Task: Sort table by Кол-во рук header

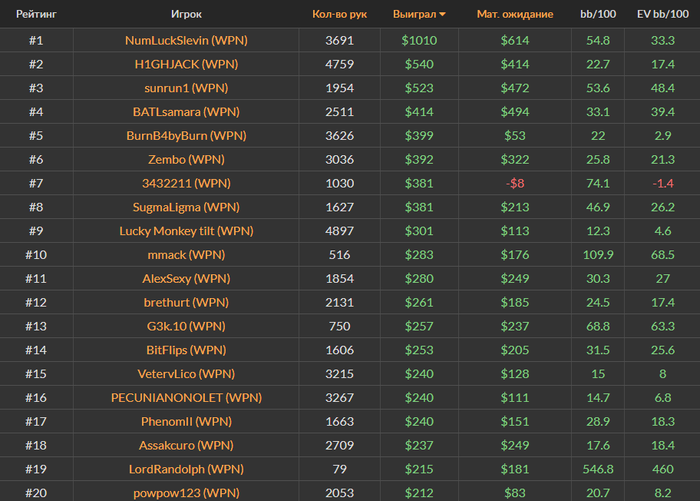Action: [x=339, y=14]
